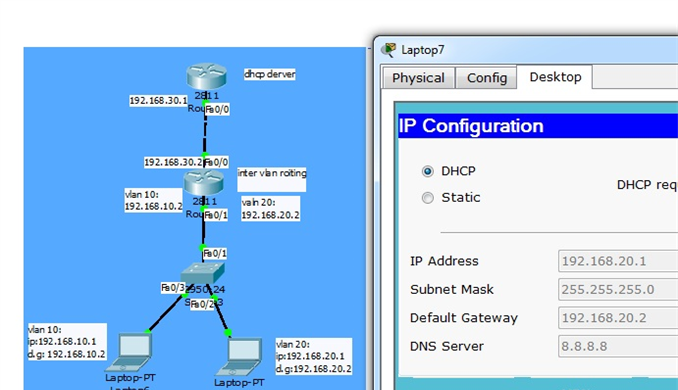Select the Static radio option
Viewport: 678px width, 390px height.
(x=428, y=198)
